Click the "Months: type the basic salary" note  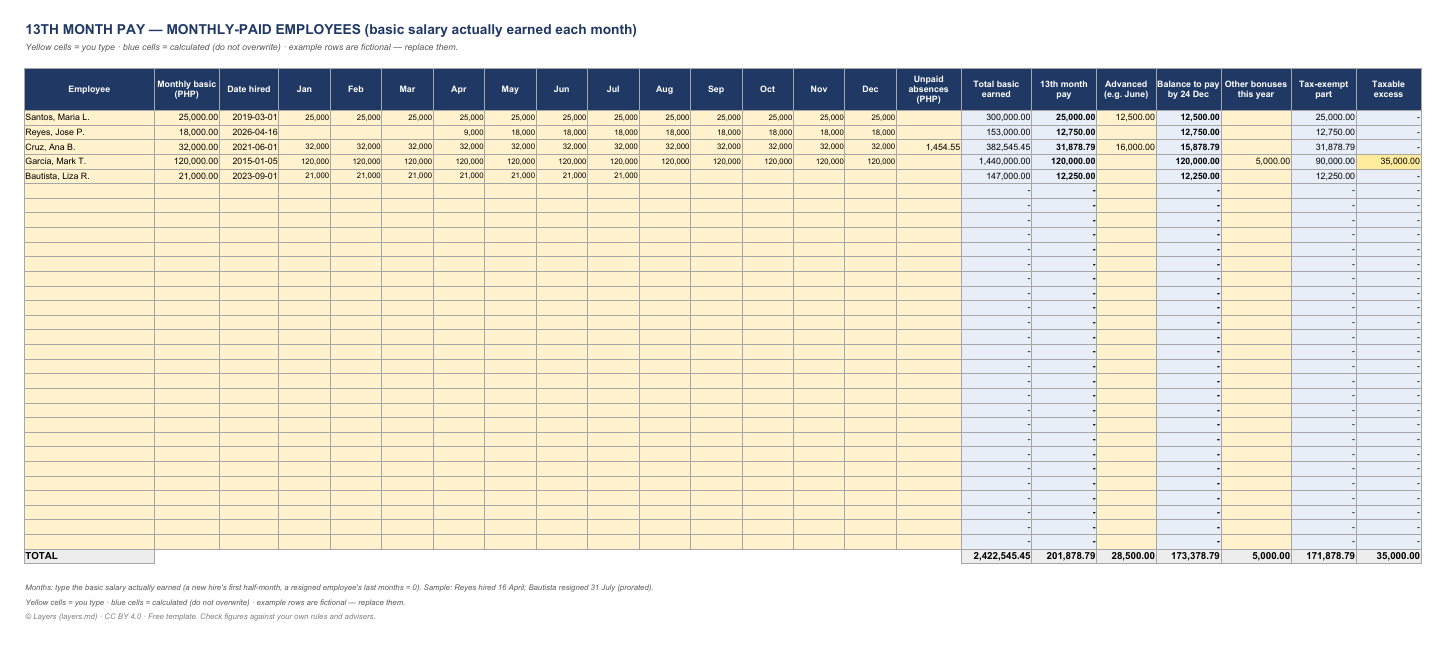coord(339,587)
